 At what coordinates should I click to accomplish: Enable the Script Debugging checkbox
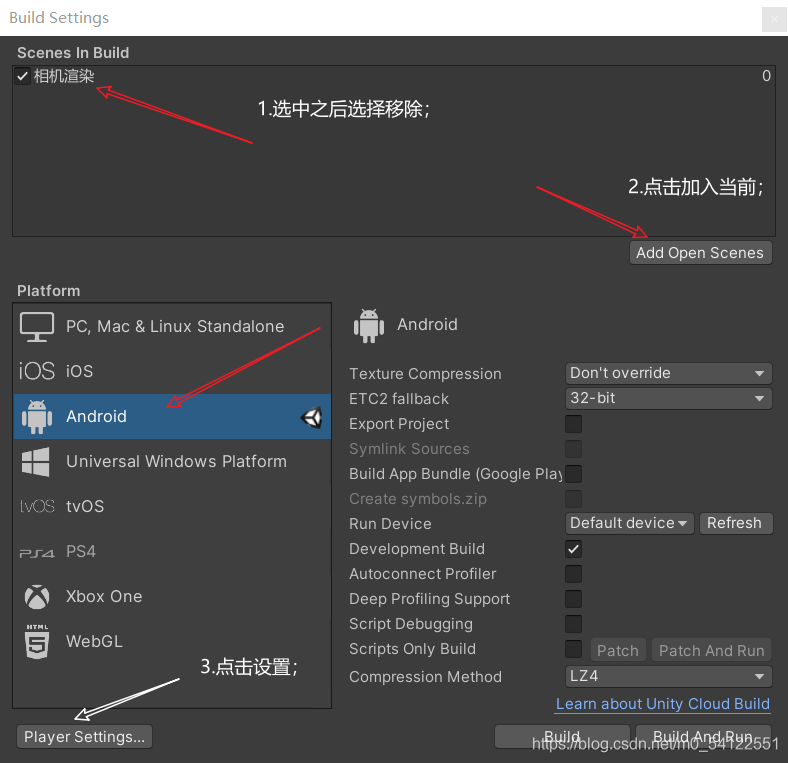click(573, 624)
